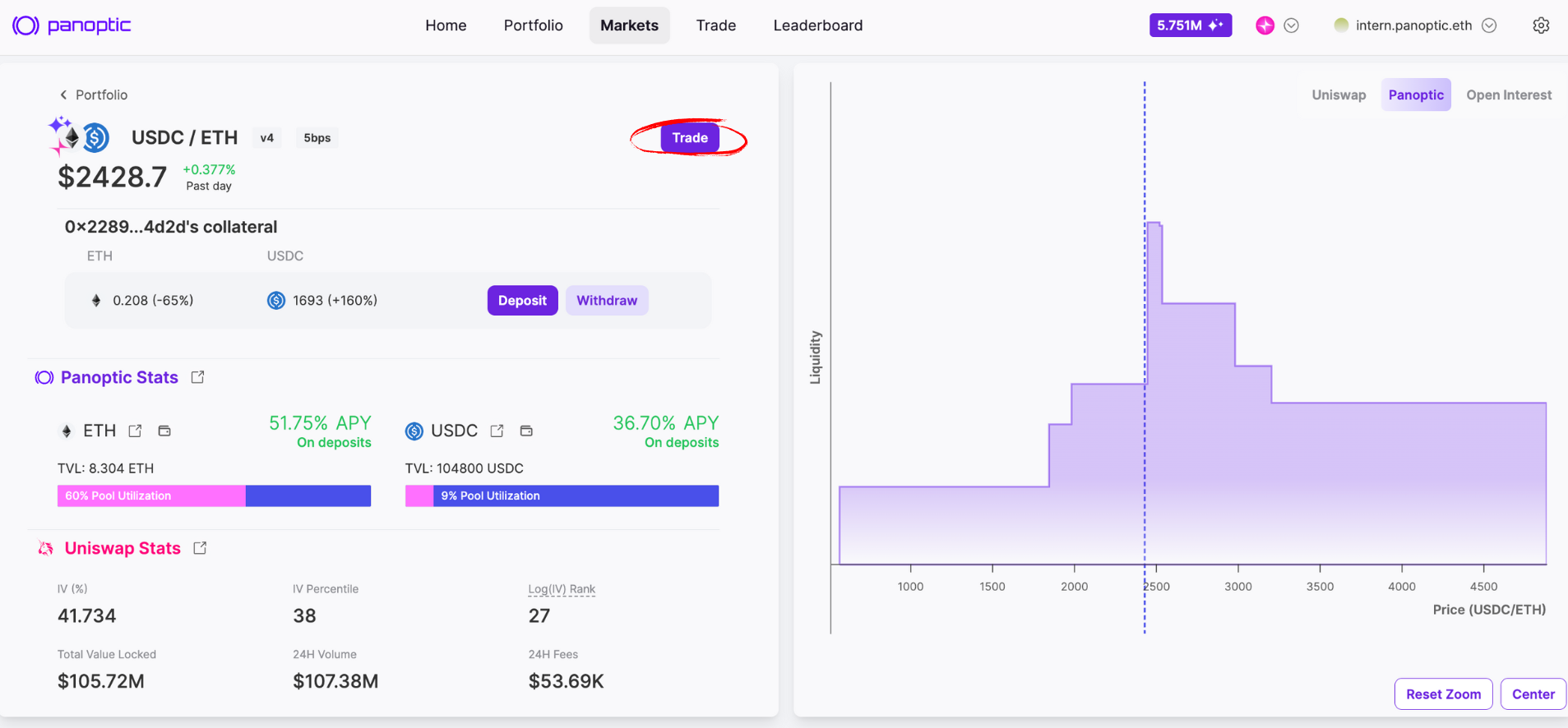This screenshot has height=728, width=1568.
Task: Click the purple Trade button
Action: click(690, 138)
